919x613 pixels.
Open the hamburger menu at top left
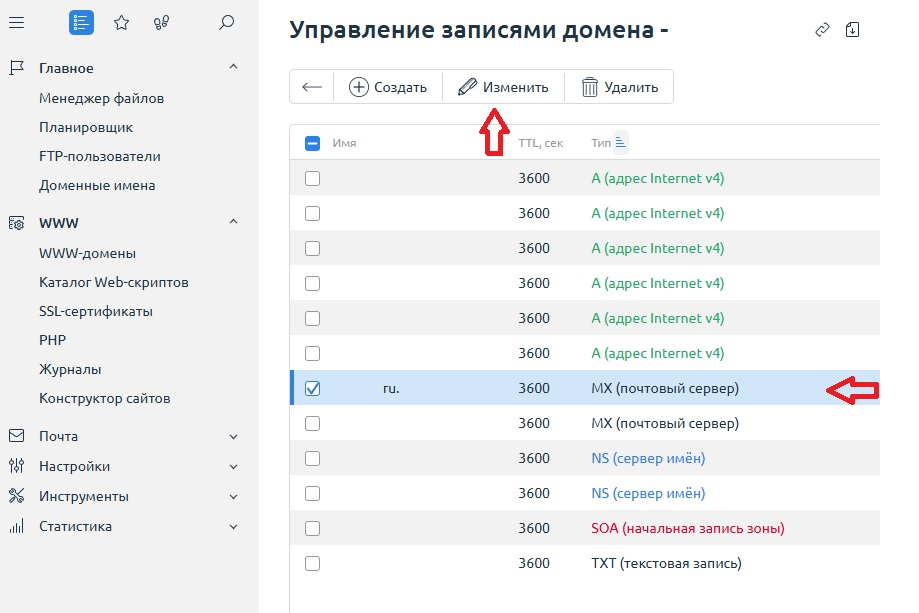[x=16, y=22]
